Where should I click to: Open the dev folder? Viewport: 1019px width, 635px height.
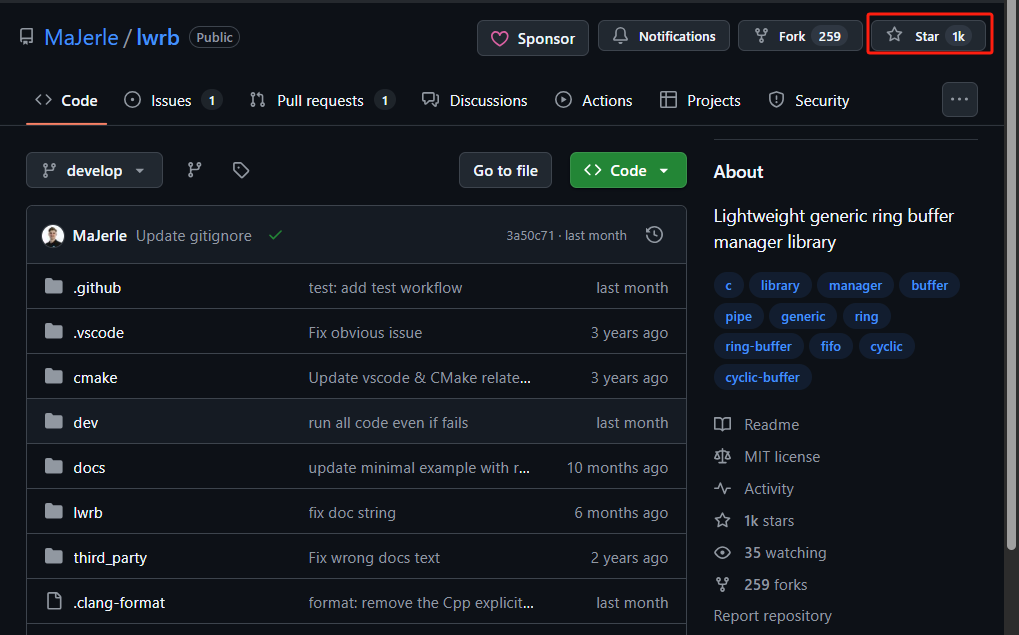pos(86,422)
